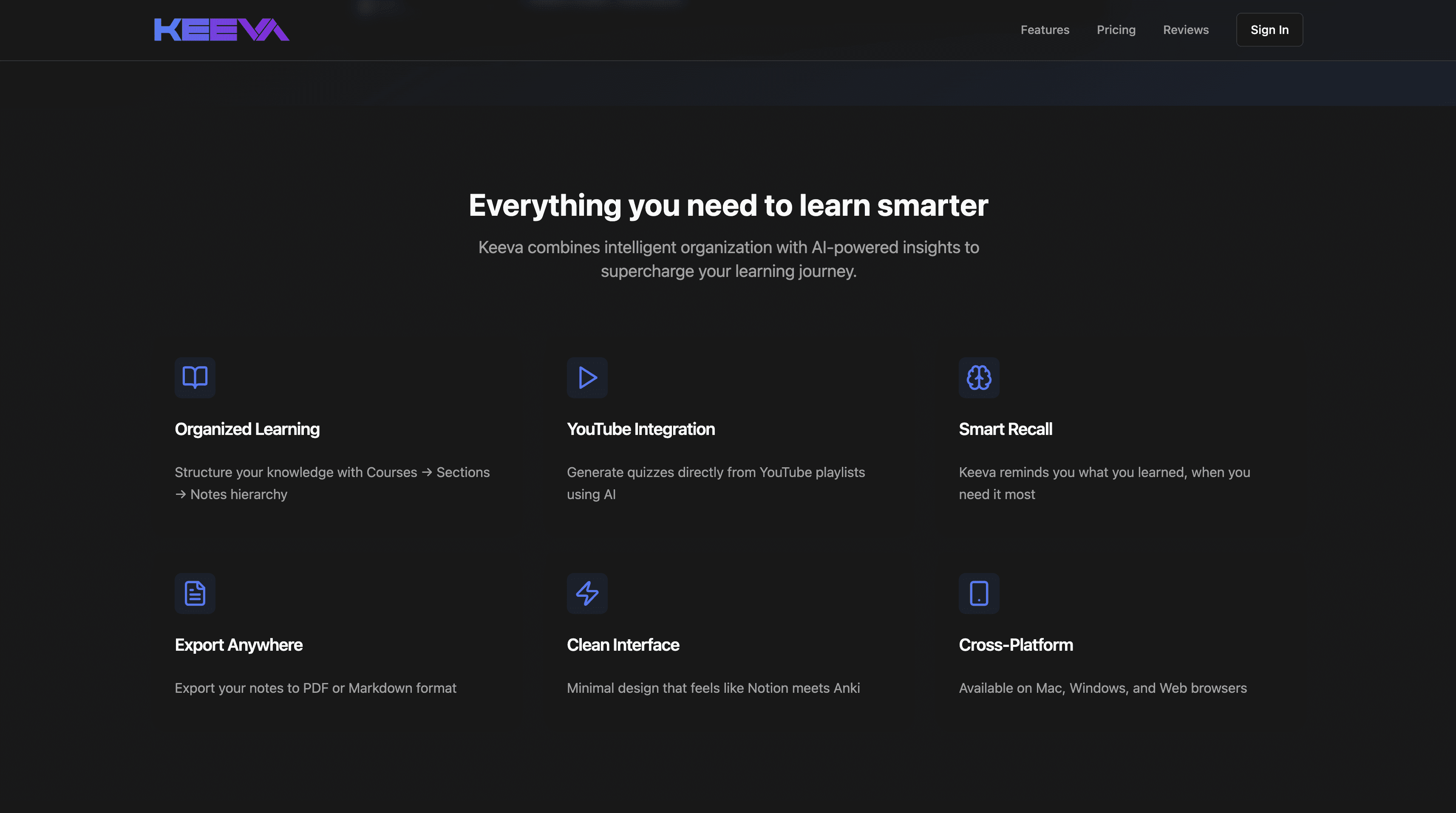Click the tablet device icon
This screenshot has height=813, width=1456.
pos(979,593)
